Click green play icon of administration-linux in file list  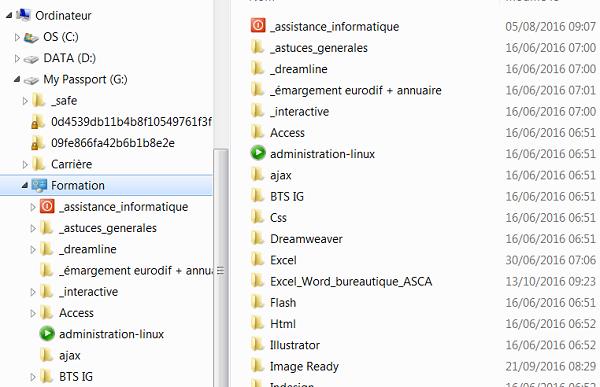[258, 153]
